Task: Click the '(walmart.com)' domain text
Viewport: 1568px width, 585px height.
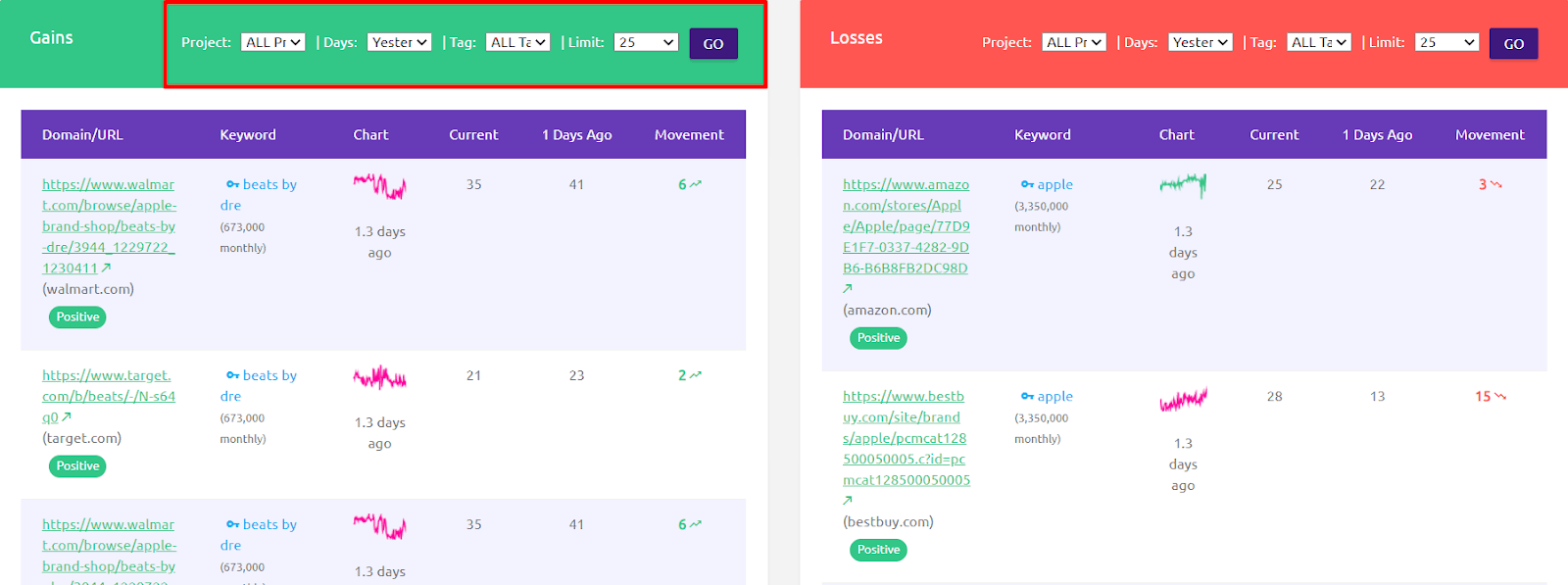Action: pos(88,289)
